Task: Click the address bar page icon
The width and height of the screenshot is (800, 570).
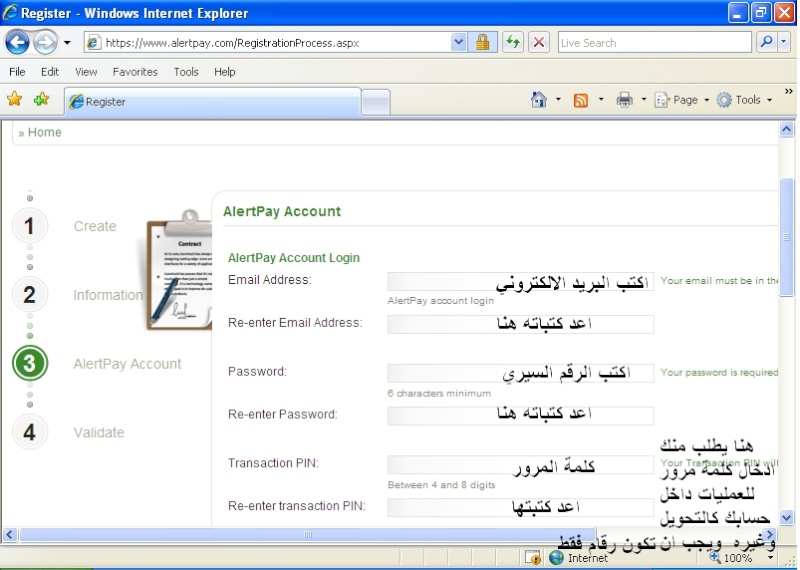Action: point(93,43)
